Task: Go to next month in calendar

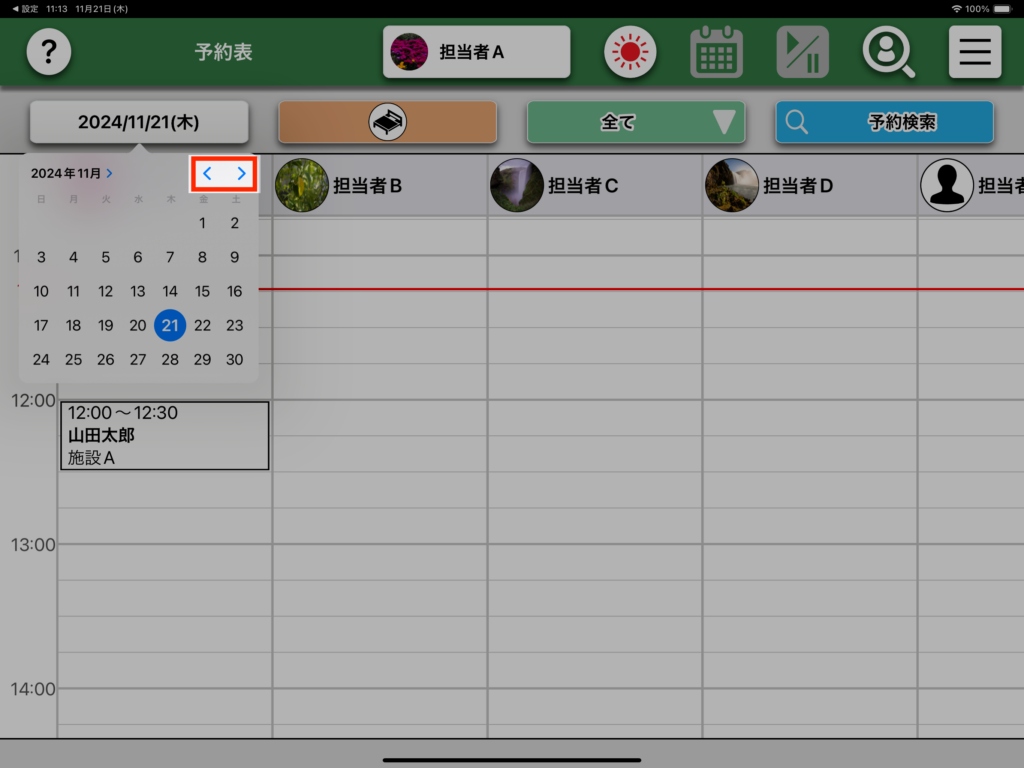Action: (241, 173)
